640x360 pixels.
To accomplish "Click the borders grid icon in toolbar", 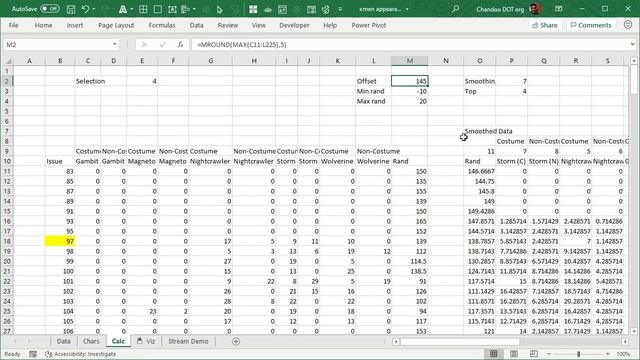I will [143, 9].
